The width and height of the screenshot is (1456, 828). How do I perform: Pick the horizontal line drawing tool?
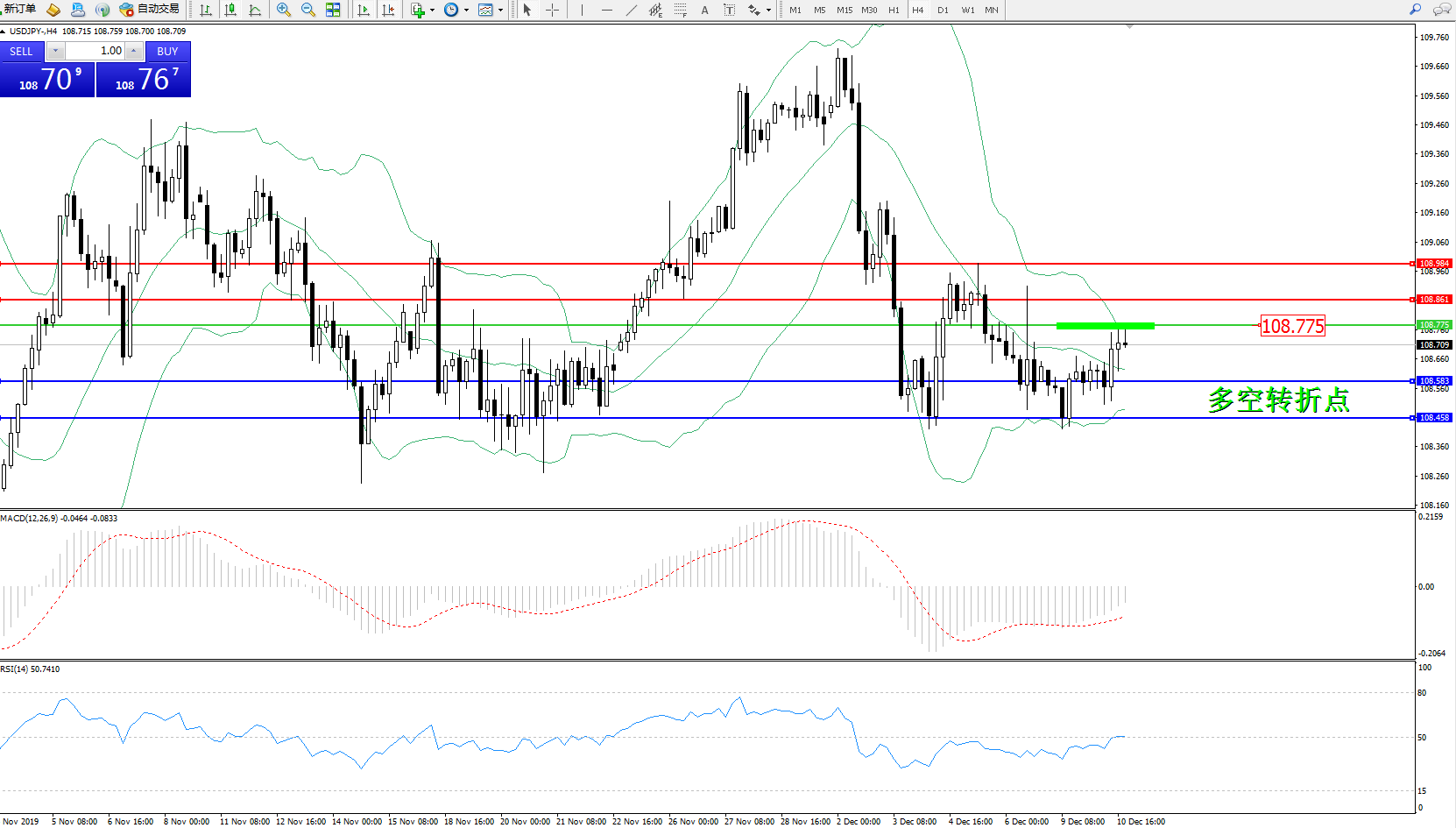[606, 10]
